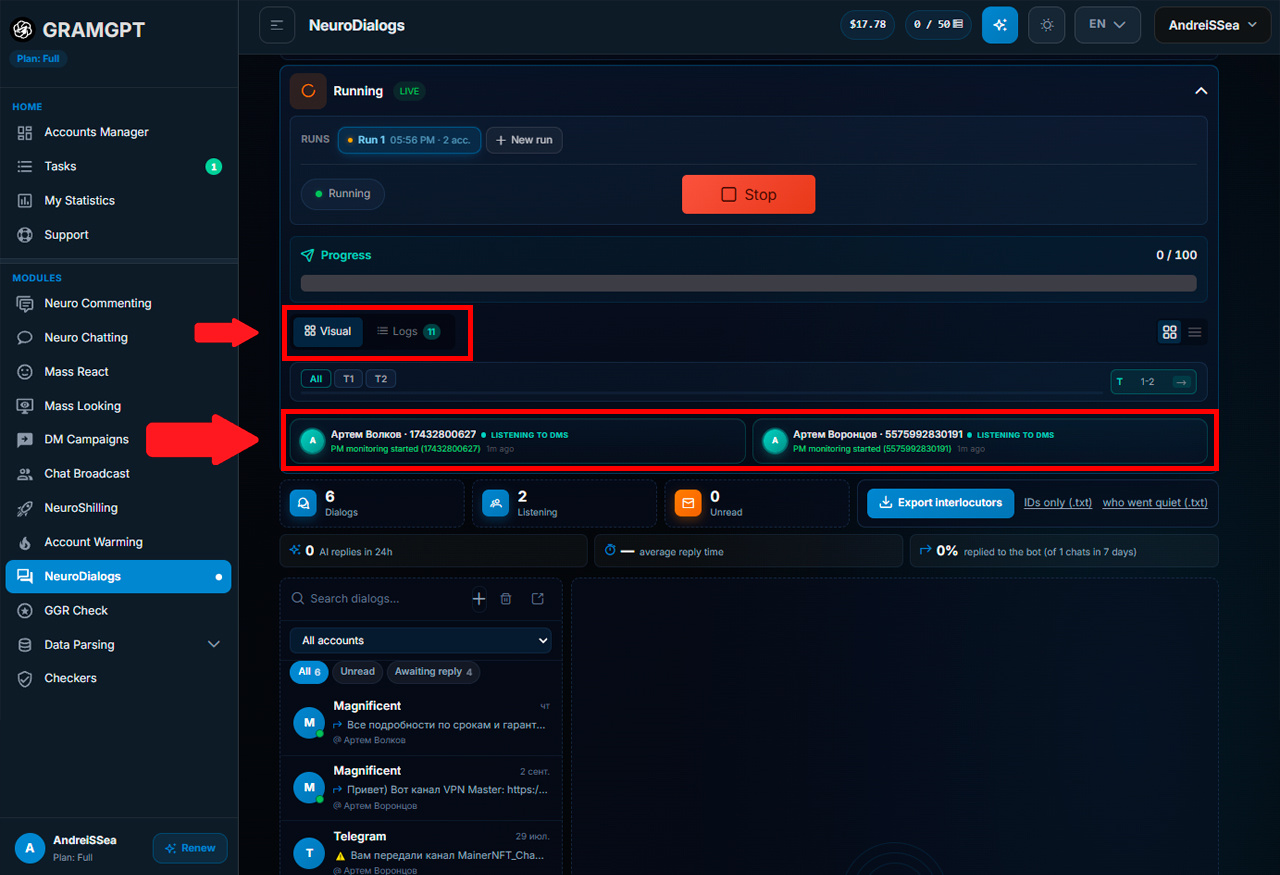Click the $17.78 balance badge
Image resolution: width=1280 pixels, height=875 pixels.
pyautogui.click(x=867, y=25)
